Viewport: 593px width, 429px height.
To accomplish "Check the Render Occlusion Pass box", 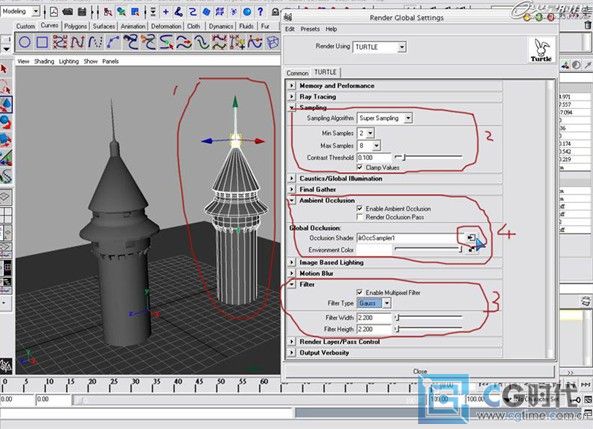I will point(360,217).
